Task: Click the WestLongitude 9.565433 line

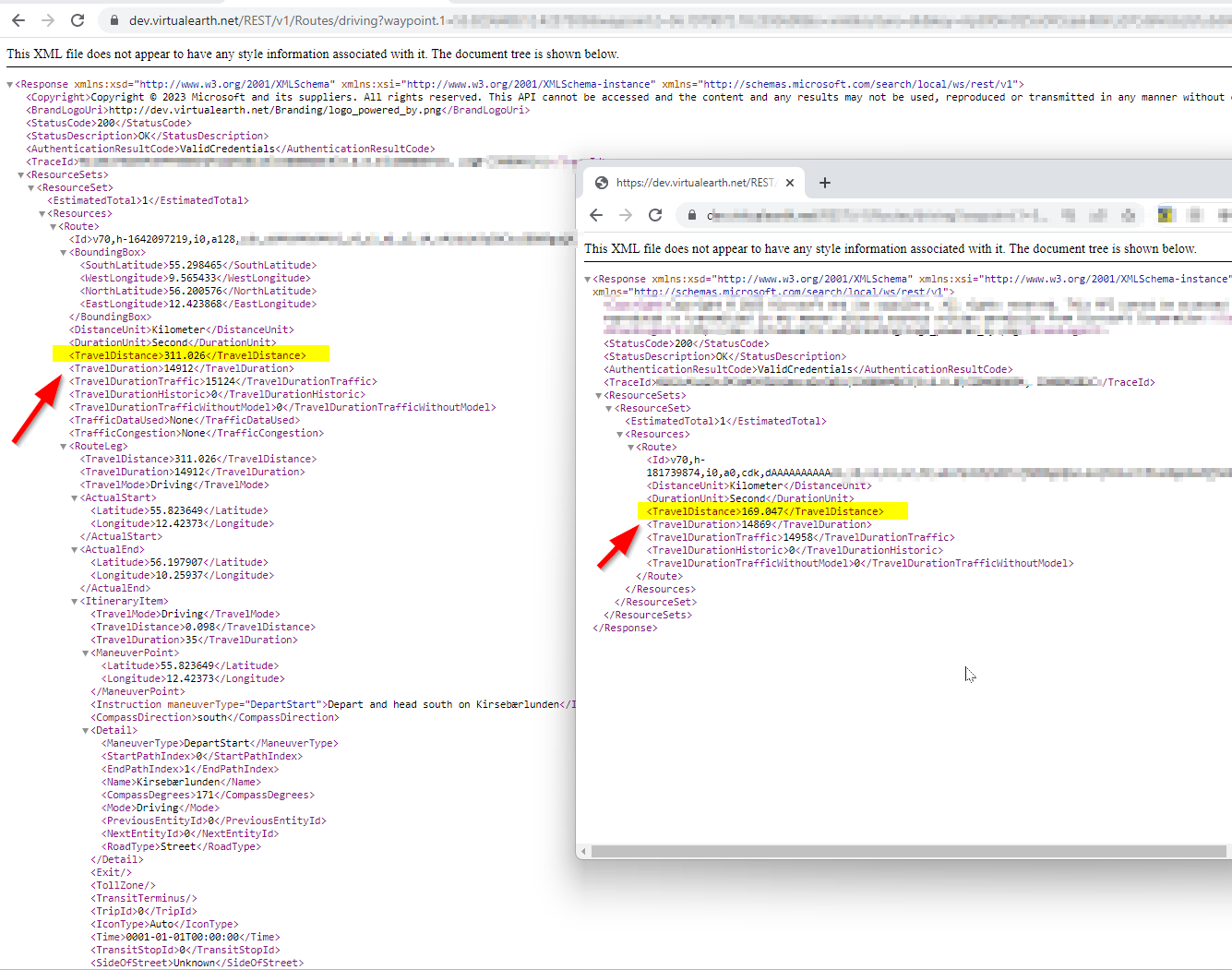Action: pos(196,278)
